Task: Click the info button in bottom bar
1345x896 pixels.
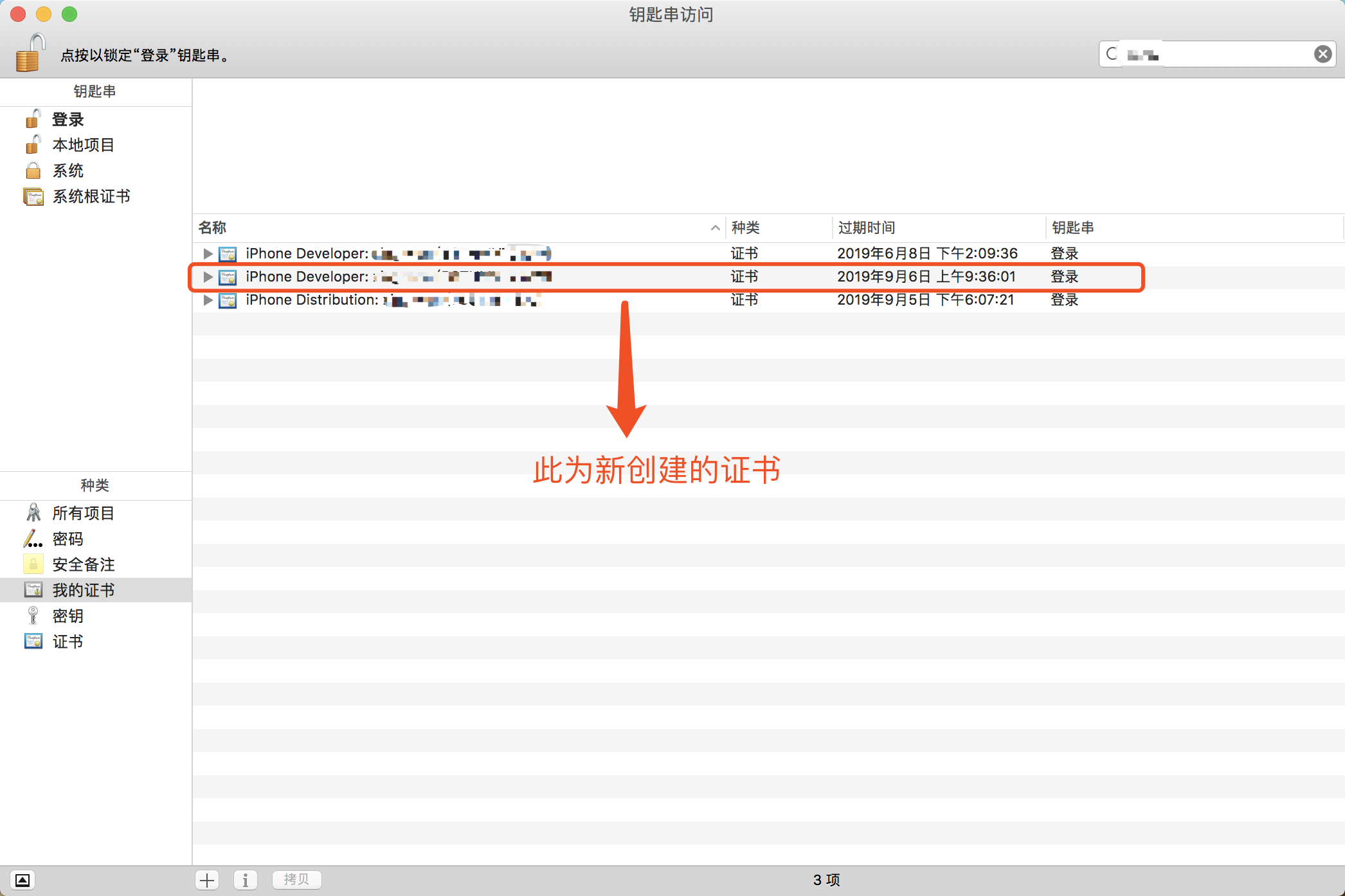Action: tap(245, 880)
